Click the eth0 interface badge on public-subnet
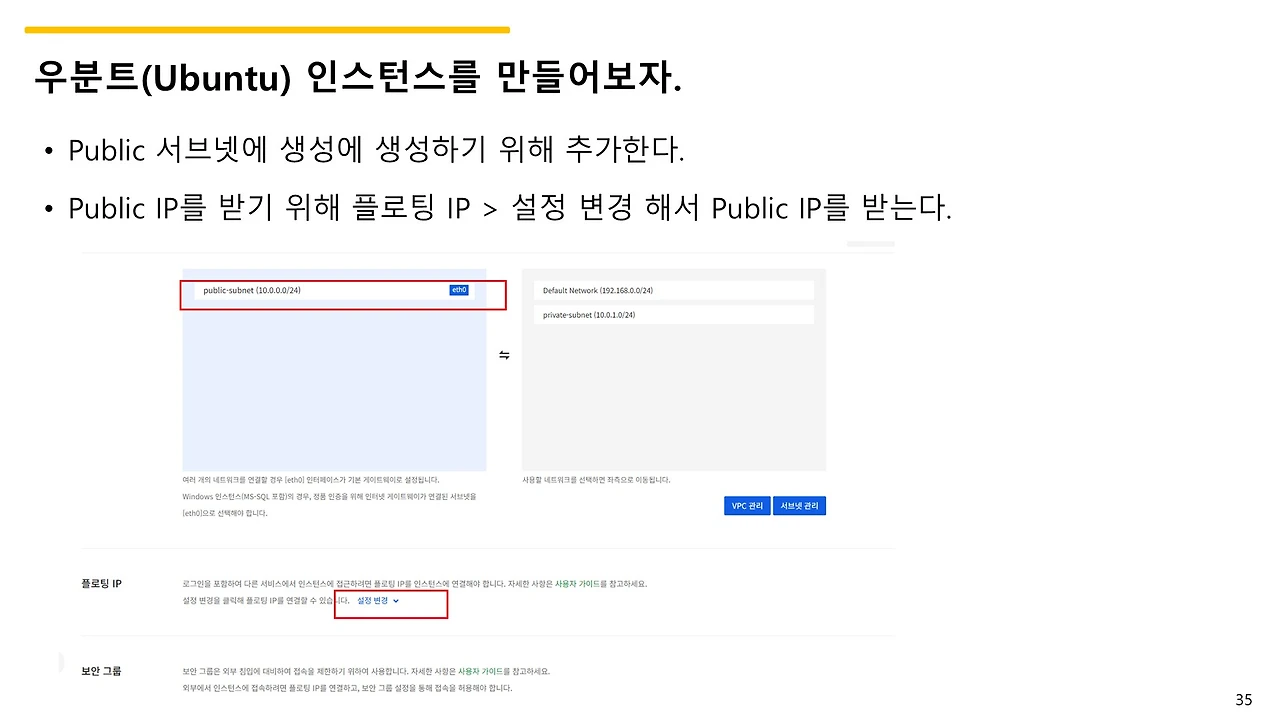Viewport: 1280px width, 720px height. point(458,289)
